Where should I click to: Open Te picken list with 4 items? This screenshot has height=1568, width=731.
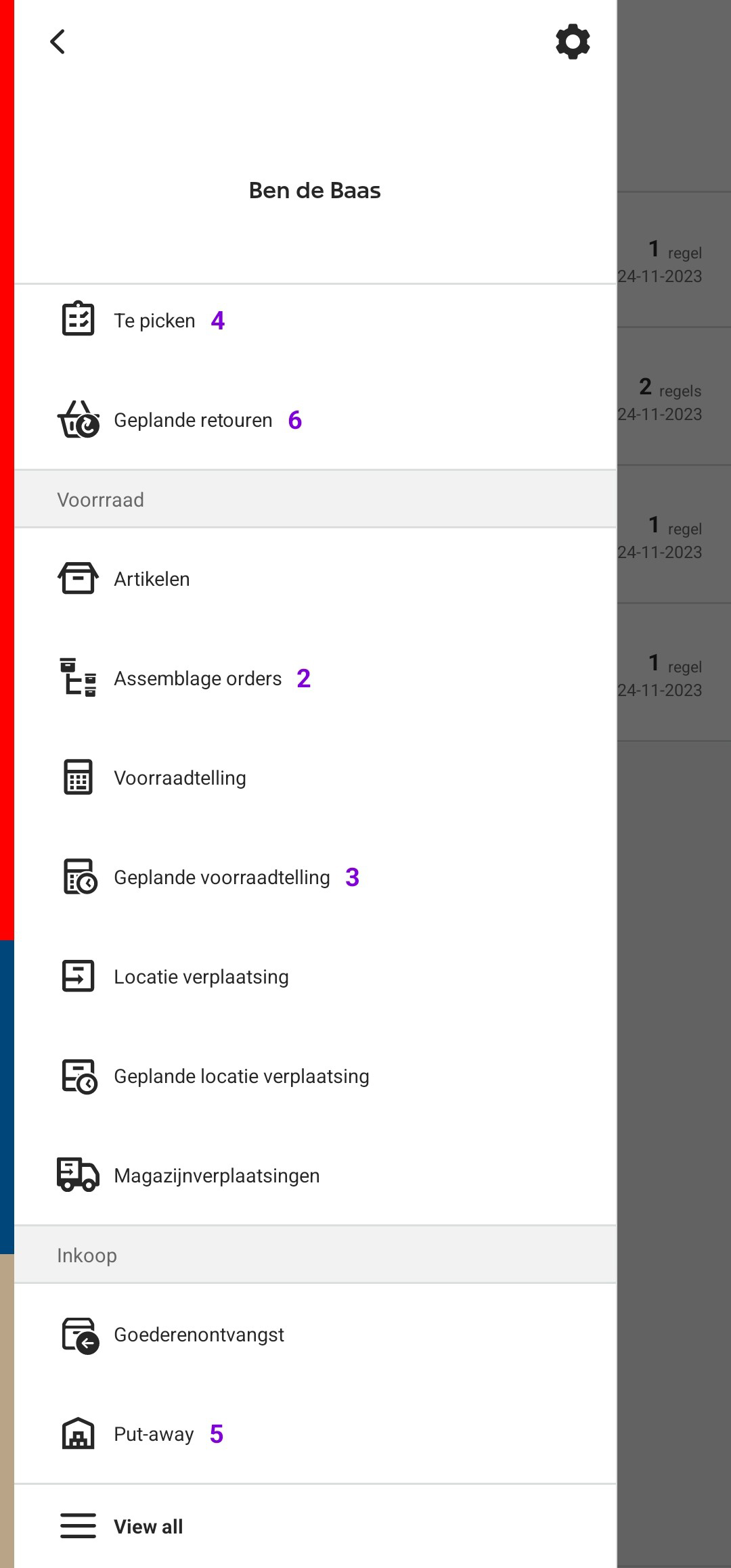click(x=315, y=320)
